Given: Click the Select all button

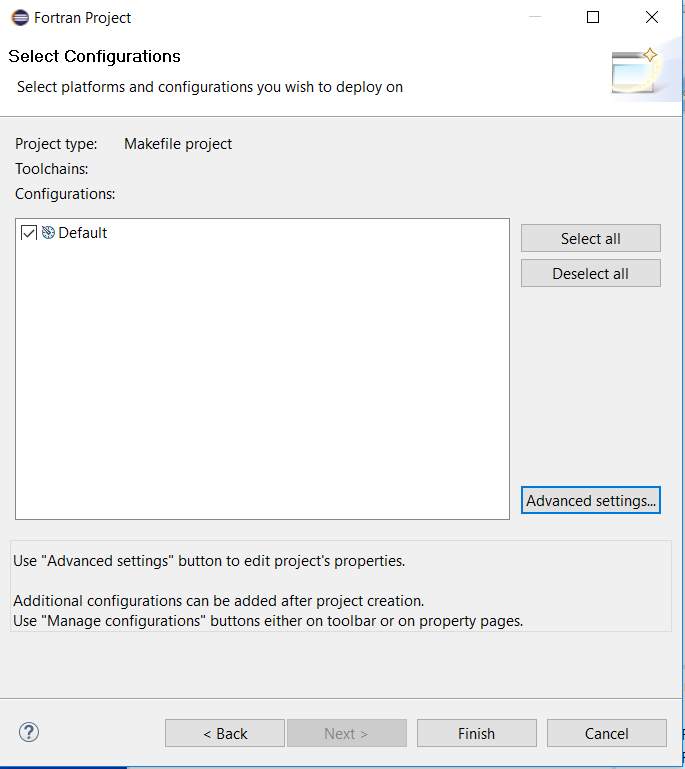Looking at the screenshot, I should coord(590,238).
